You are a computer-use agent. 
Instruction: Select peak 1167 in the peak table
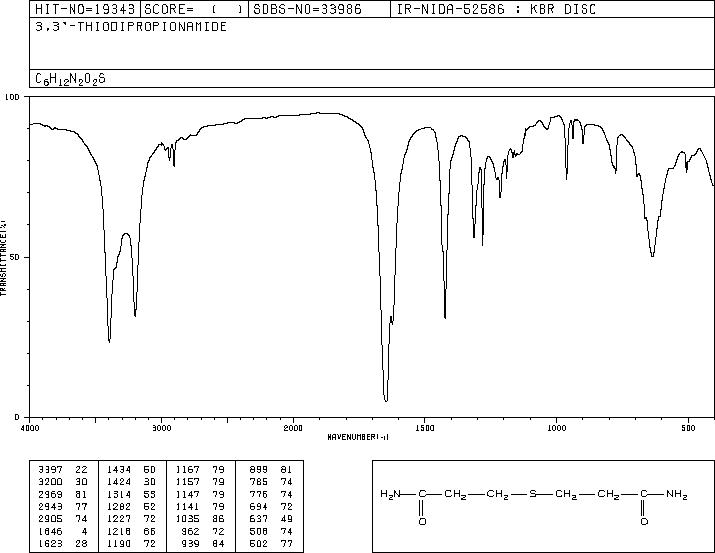point(188,470)
